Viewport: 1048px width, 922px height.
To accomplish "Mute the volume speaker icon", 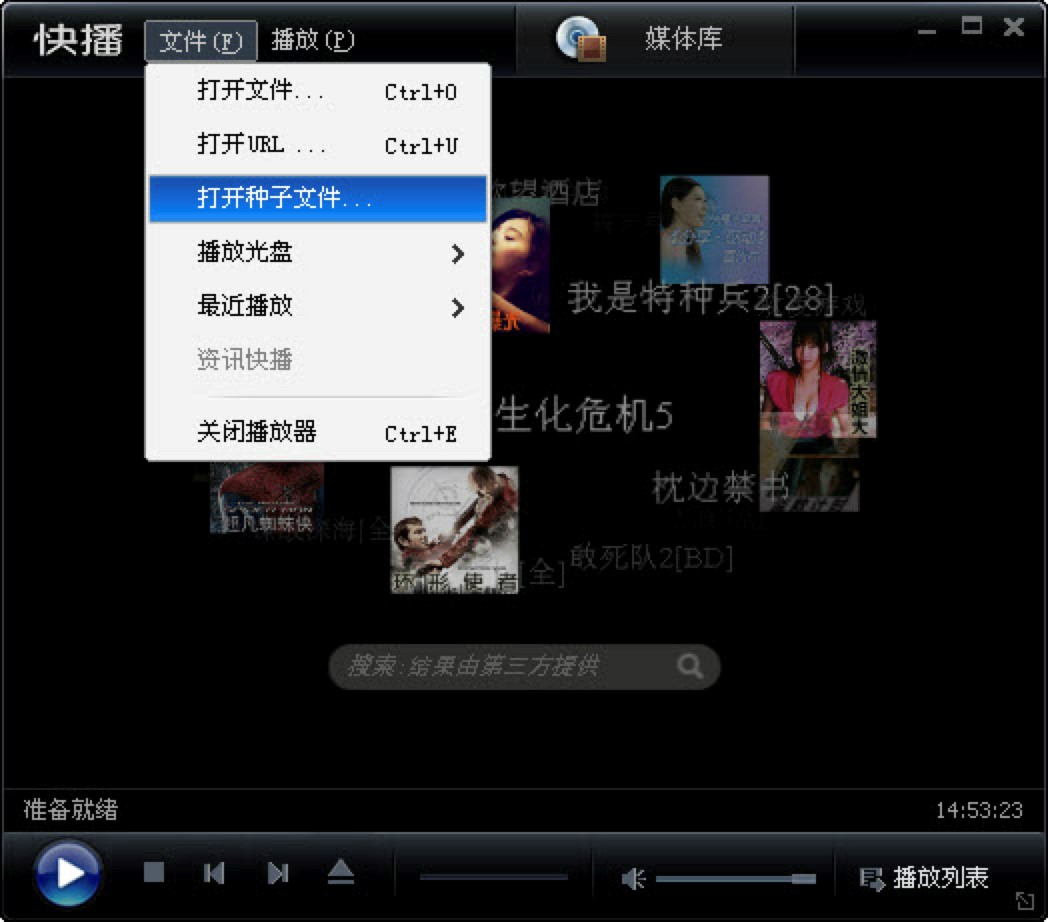I will click(x=632, y=876).
